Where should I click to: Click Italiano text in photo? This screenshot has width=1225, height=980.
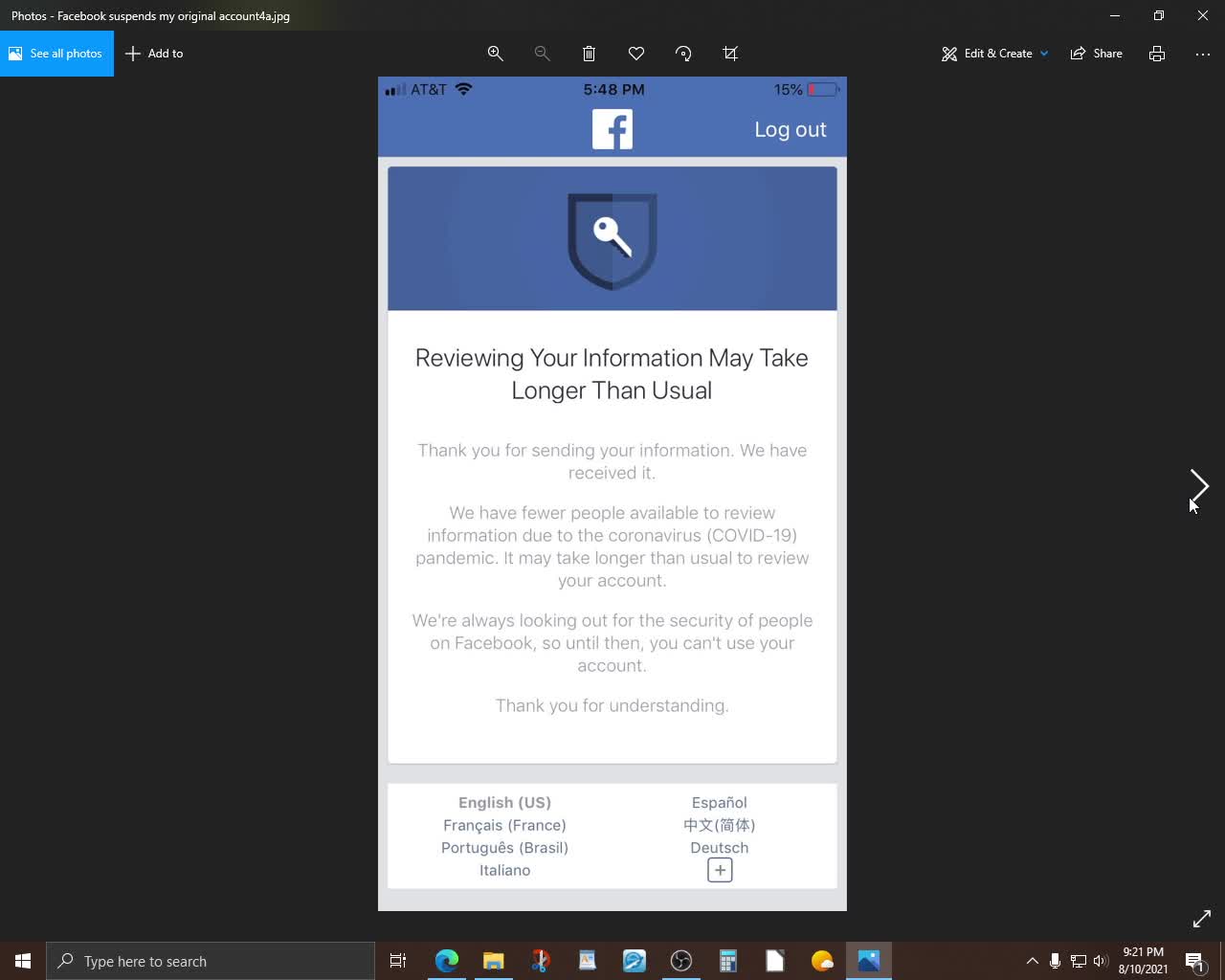[504, 870]
